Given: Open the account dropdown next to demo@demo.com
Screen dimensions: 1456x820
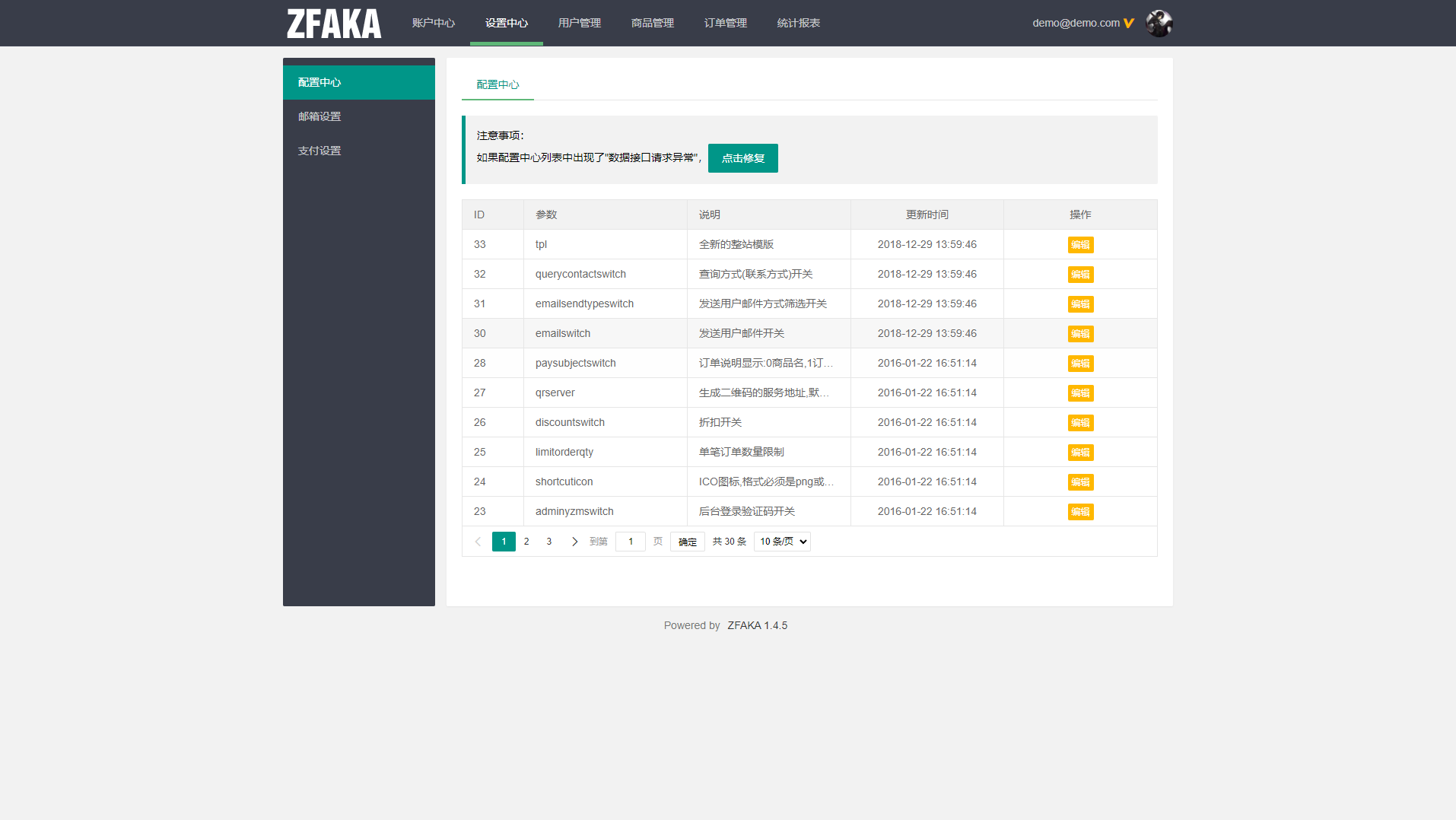Looking at the screenshot, I should [x=1128, y=23].
